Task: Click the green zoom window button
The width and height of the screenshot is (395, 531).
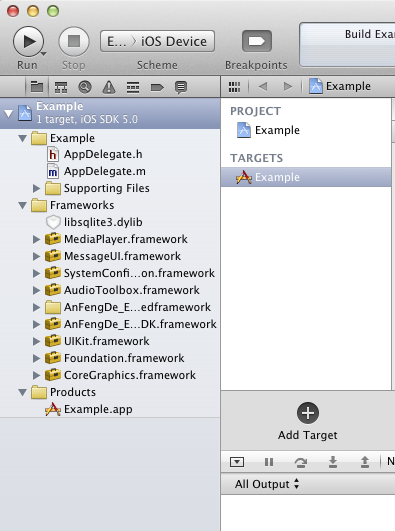Action: click(53, 11)
